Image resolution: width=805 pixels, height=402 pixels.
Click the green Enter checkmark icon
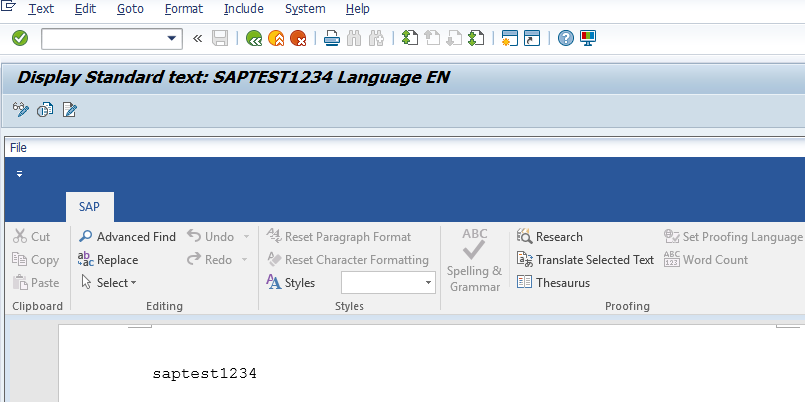click(x=20, y=39)
